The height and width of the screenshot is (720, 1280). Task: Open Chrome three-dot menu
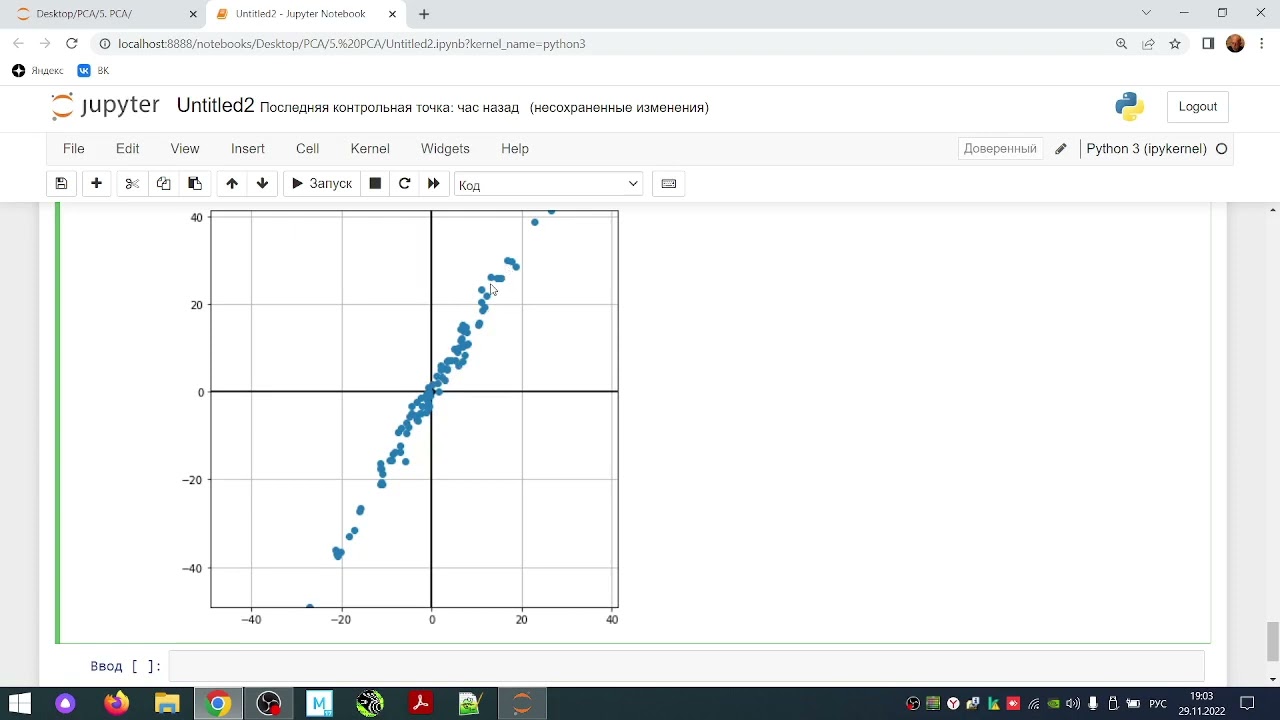click(1261, 44)
